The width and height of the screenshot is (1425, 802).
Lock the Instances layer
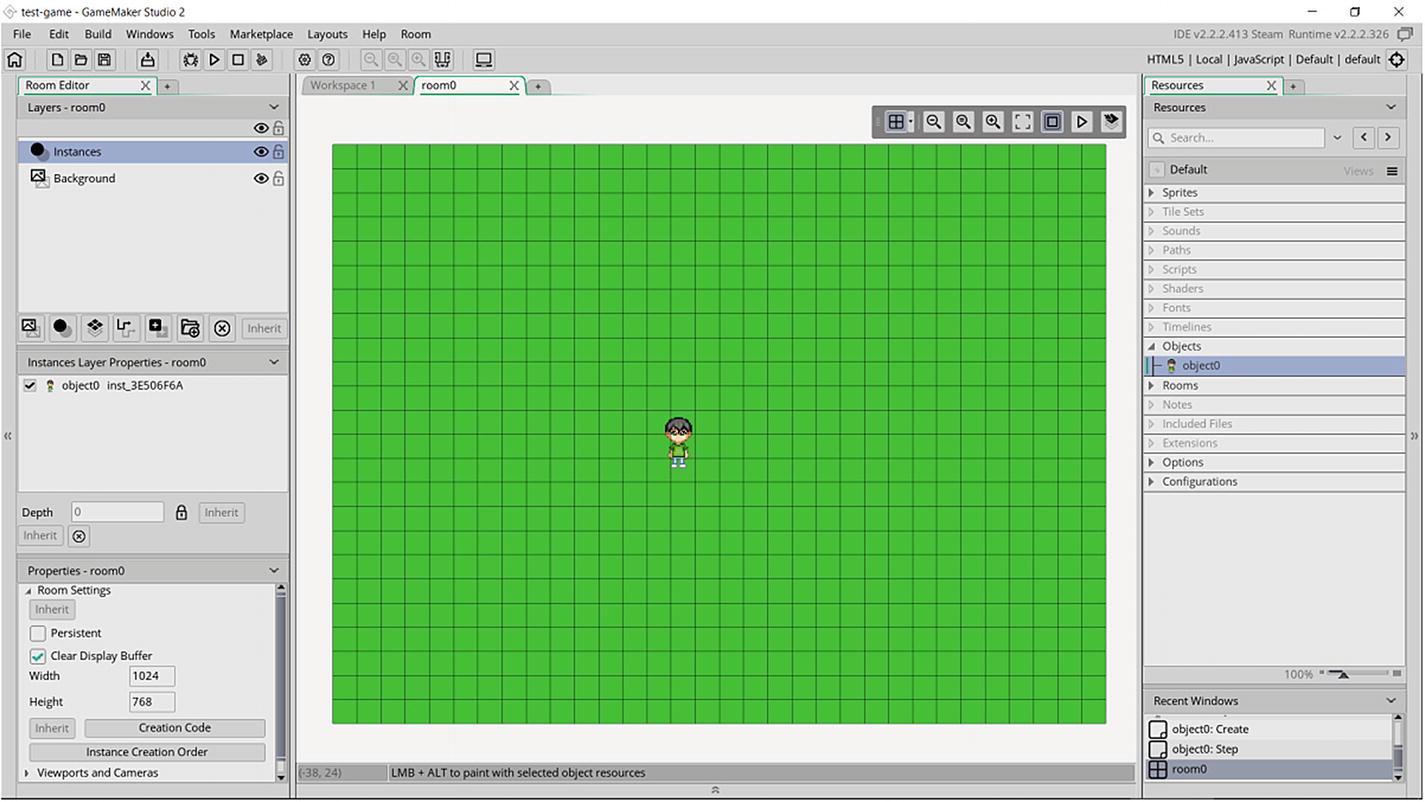(x=279, y=152)
